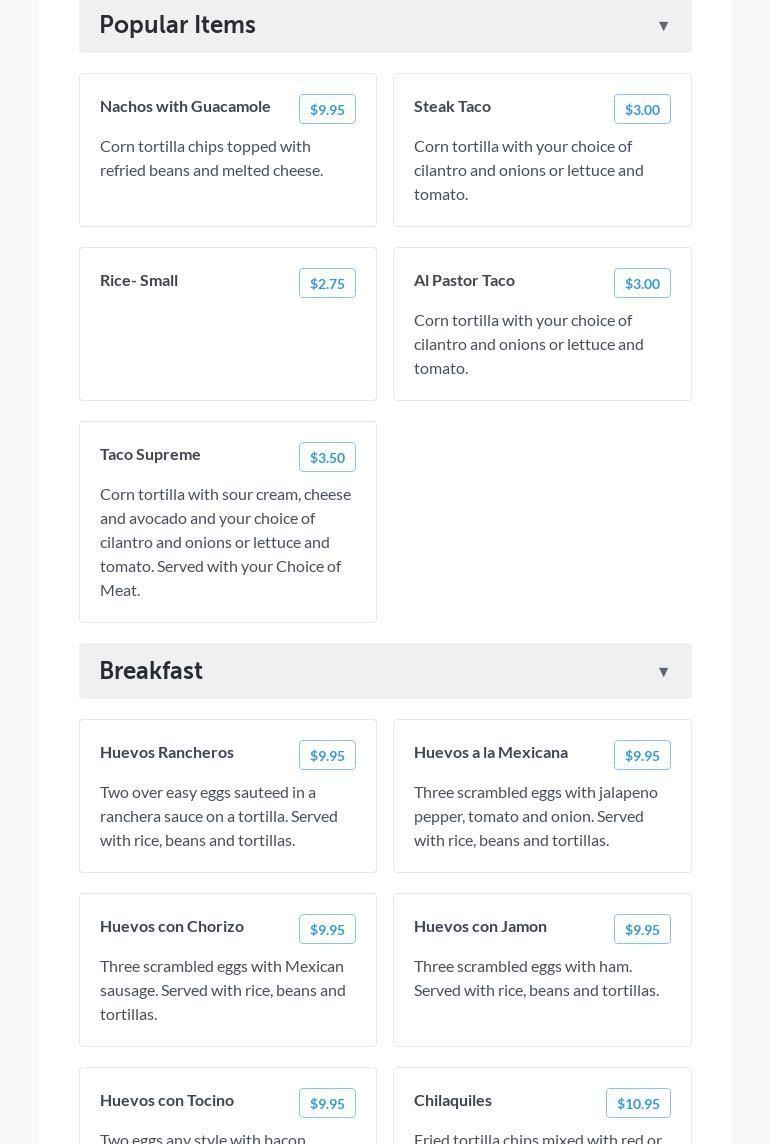770x1144 pixels.
Task: Open the Huevos Rancheros item title
Action: 167,752
